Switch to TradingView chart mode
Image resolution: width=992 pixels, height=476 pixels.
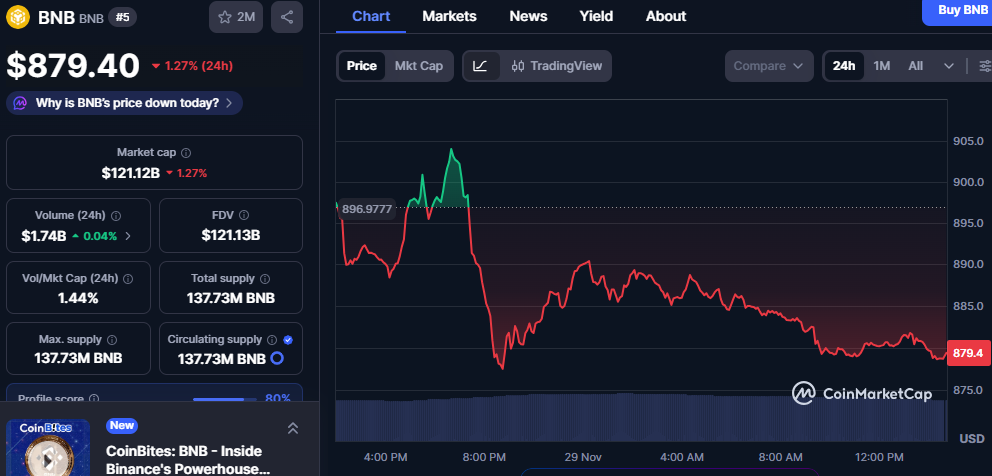click(556, 66)
